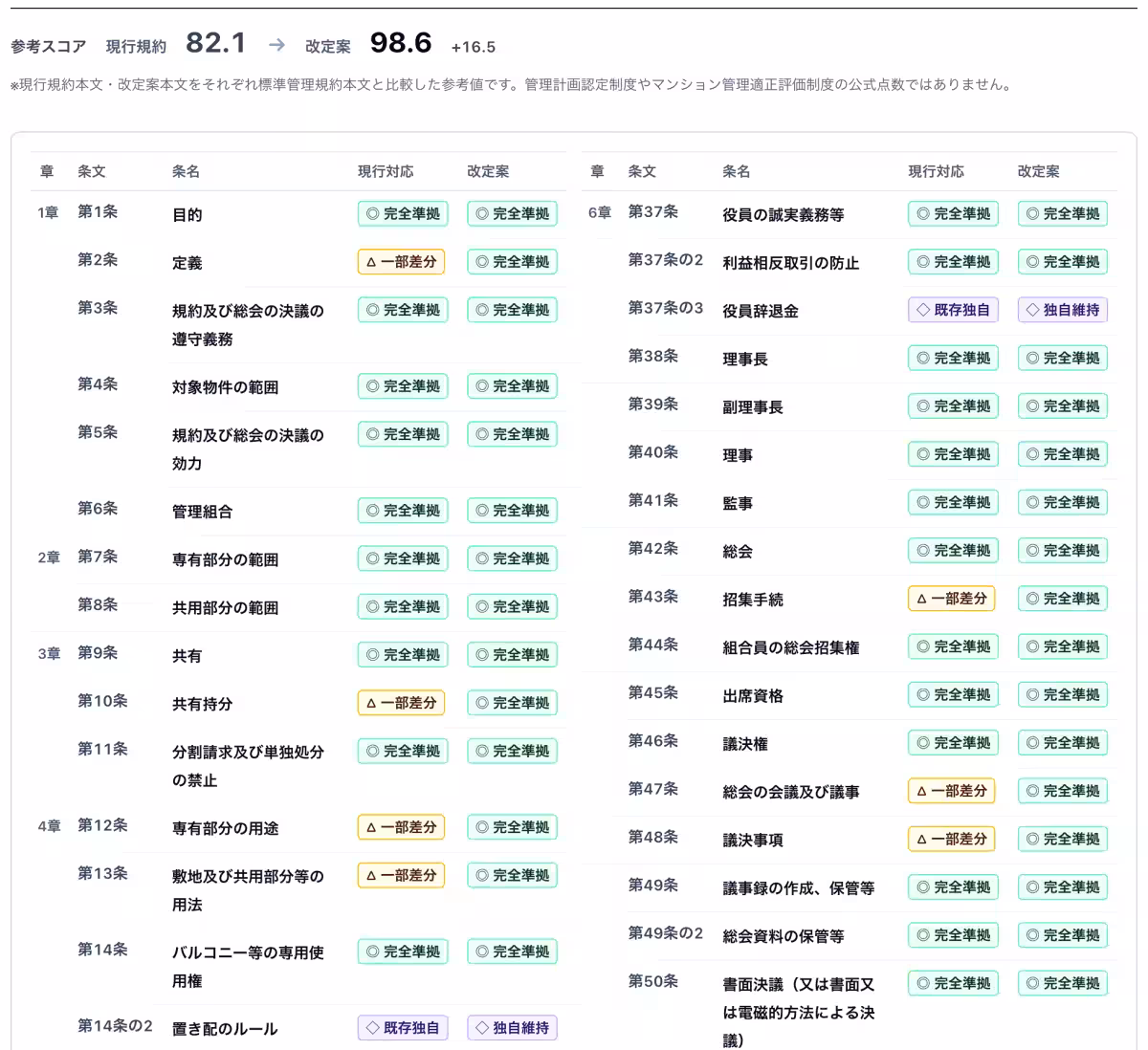Click the 一部差分 badge for 第47条
This screenshot has height=1050, width=1148.
pyautogui.click(x=951, y=791)
